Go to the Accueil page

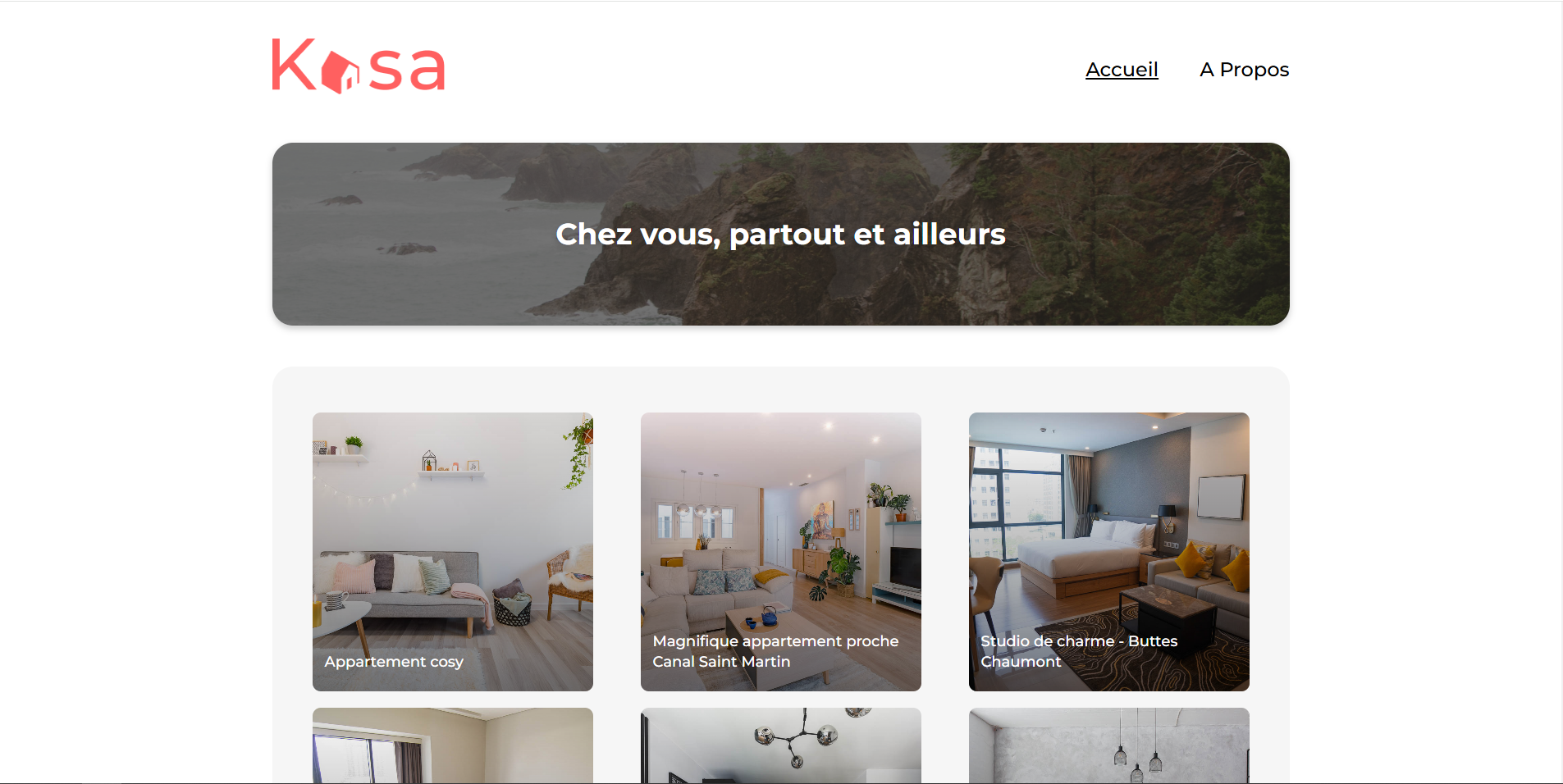1122,70
